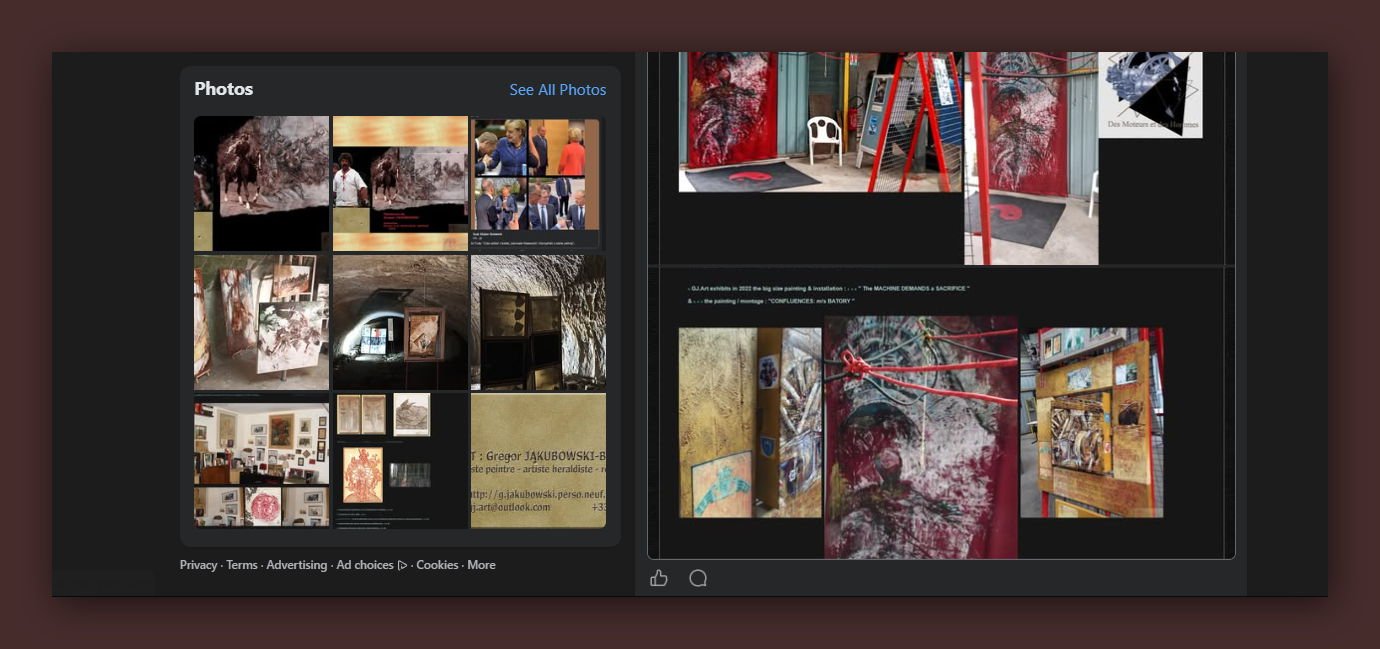The height and width of the screenshot is (649, 1380).
Task: Open the Des Moteurs et des Hommes logo image
Action: pyautogui.click(x=1150, y=95)
